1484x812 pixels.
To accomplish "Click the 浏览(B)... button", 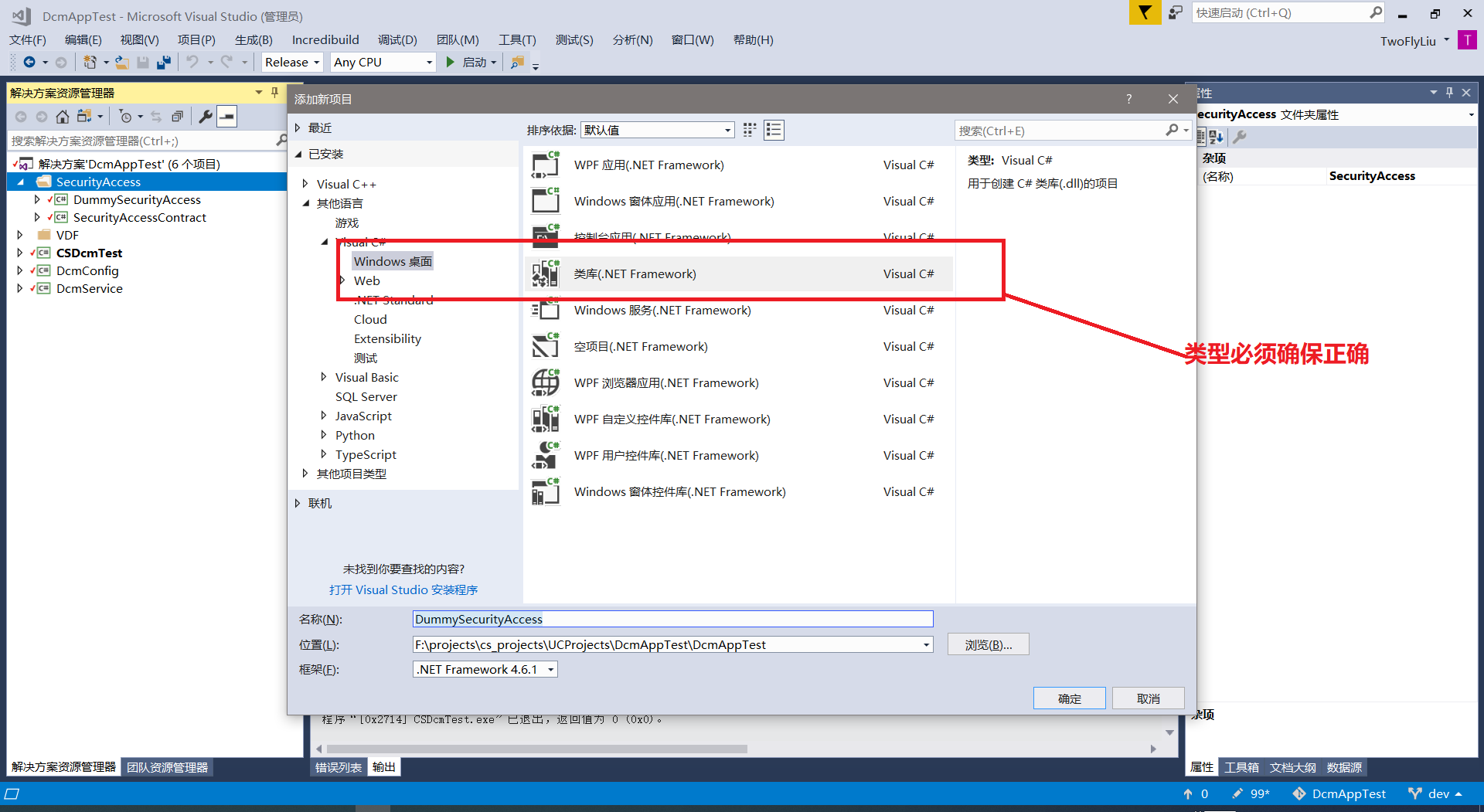I will [x=988, y=644].
